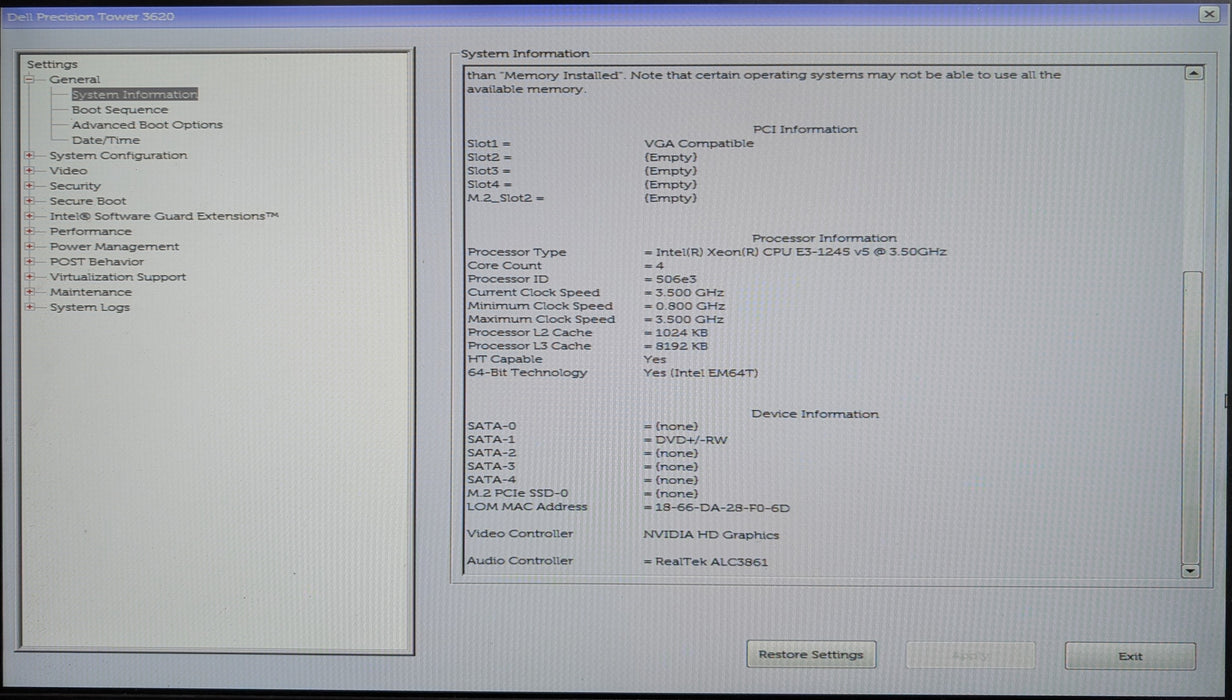Image resolution: width=1232 pixels, height=700 pixels.
Task: Click the 'Device Information' heading
Action: coord(815,414)
